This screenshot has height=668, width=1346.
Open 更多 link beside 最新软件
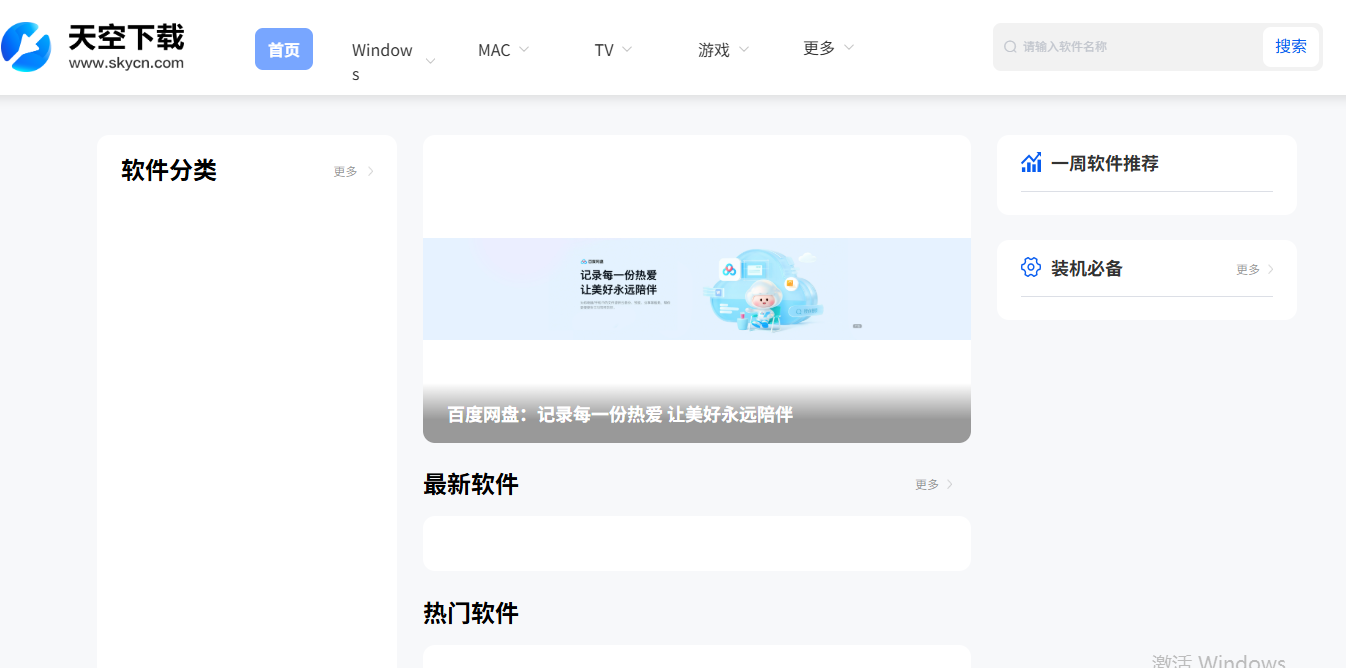(927, 485)
